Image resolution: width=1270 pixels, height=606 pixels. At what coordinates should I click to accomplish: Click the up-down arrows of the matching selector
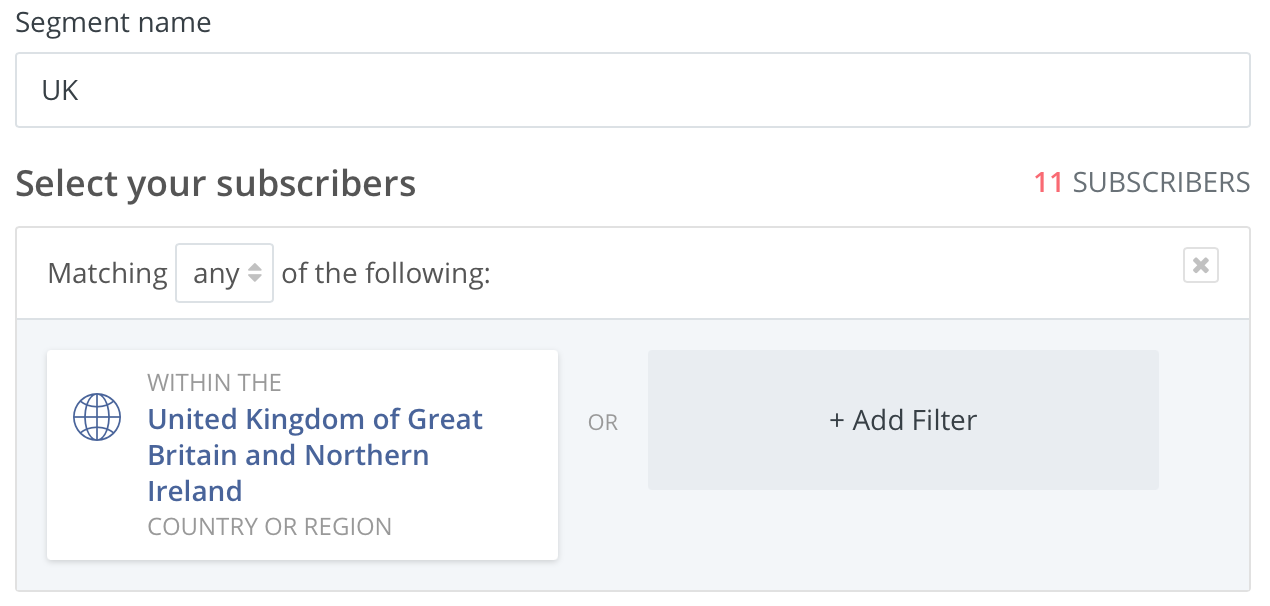(255, 273)
